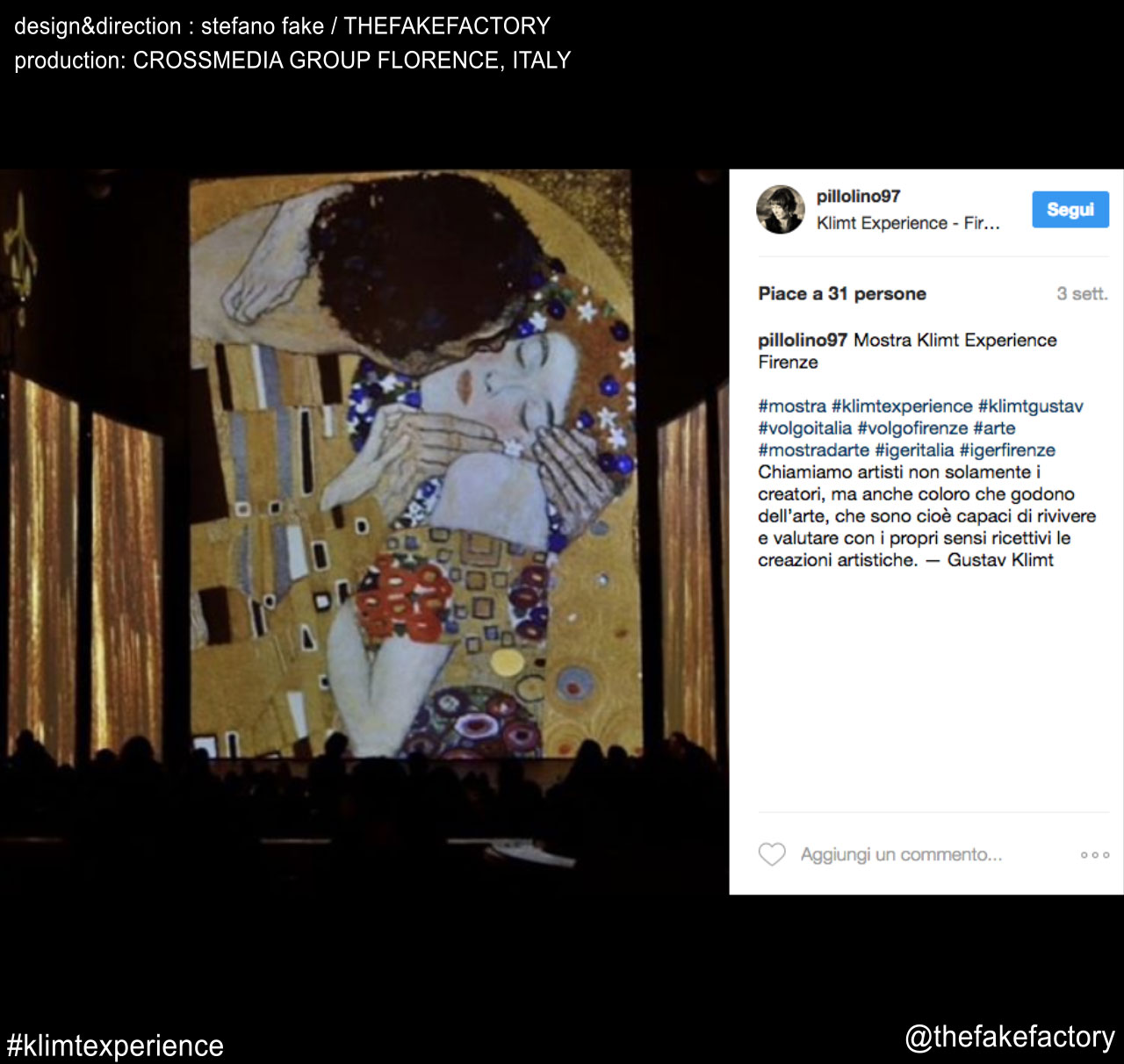View the Piace a 31 persone likes

click(842, 293)
